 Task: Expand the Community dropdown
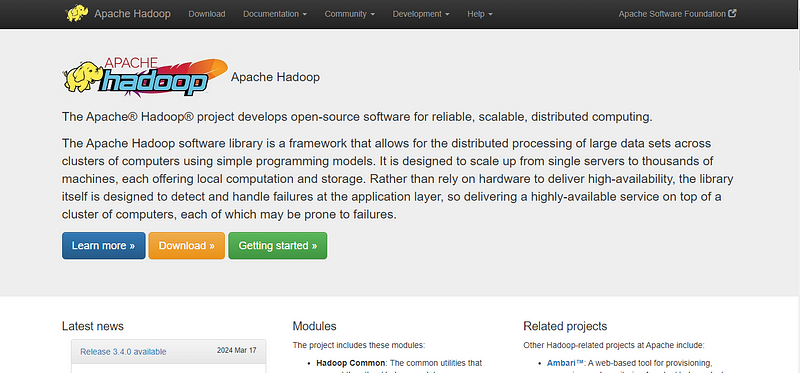tap(349, 14)
